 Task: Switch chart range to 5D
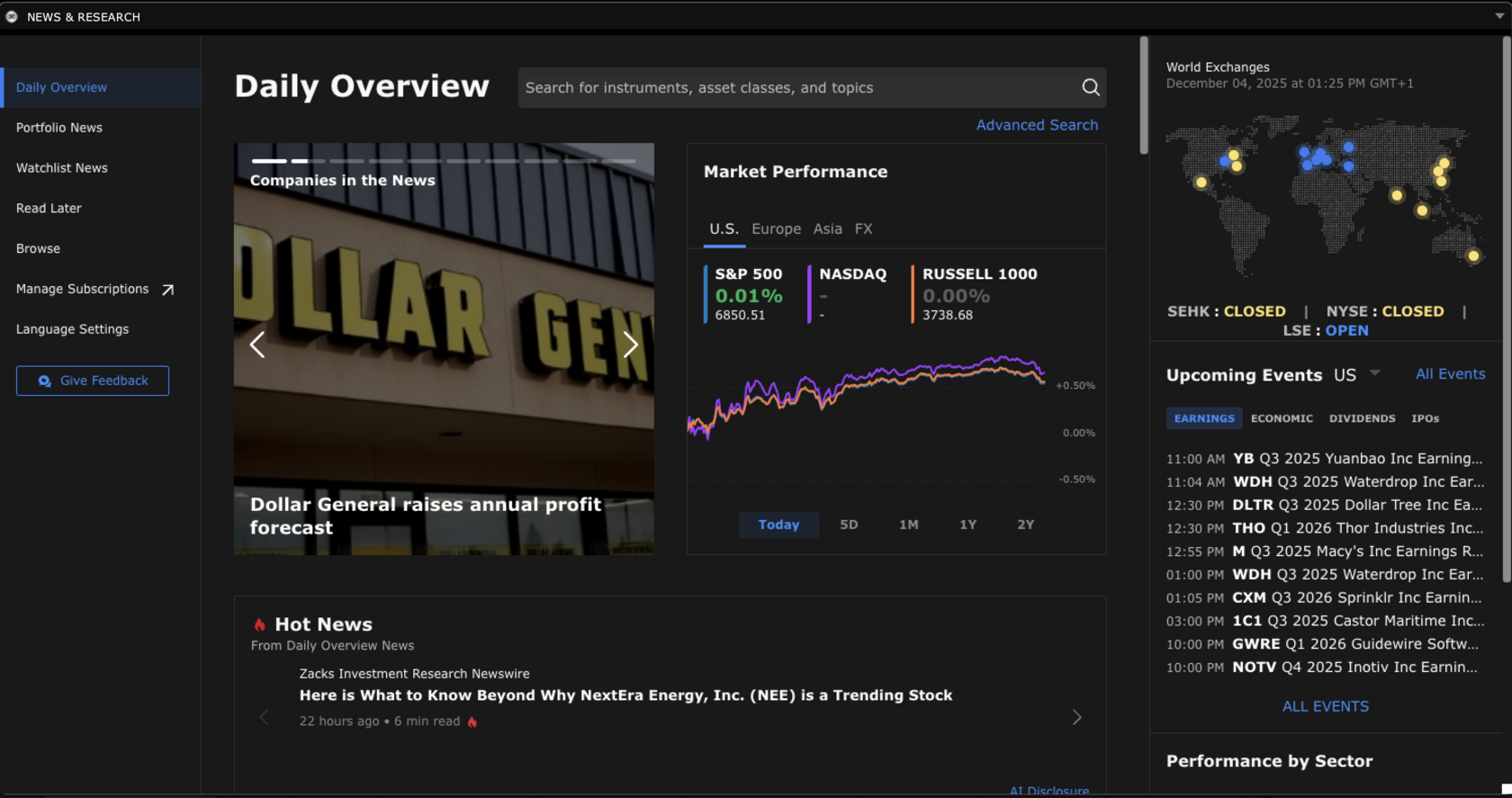tap(849, 525)
